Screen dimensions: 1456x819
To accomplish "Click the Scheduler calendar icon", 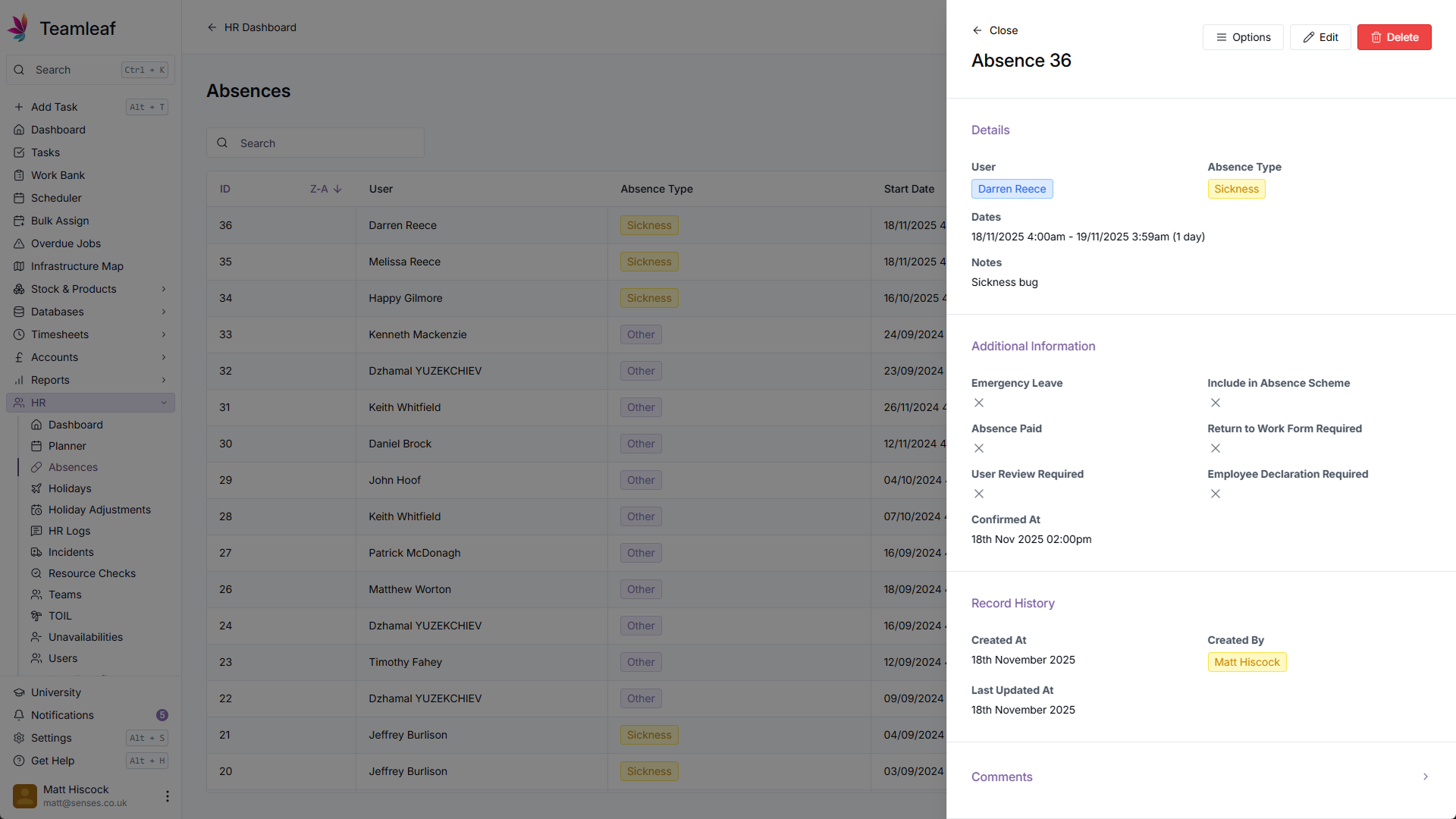I will coord(19,198).
